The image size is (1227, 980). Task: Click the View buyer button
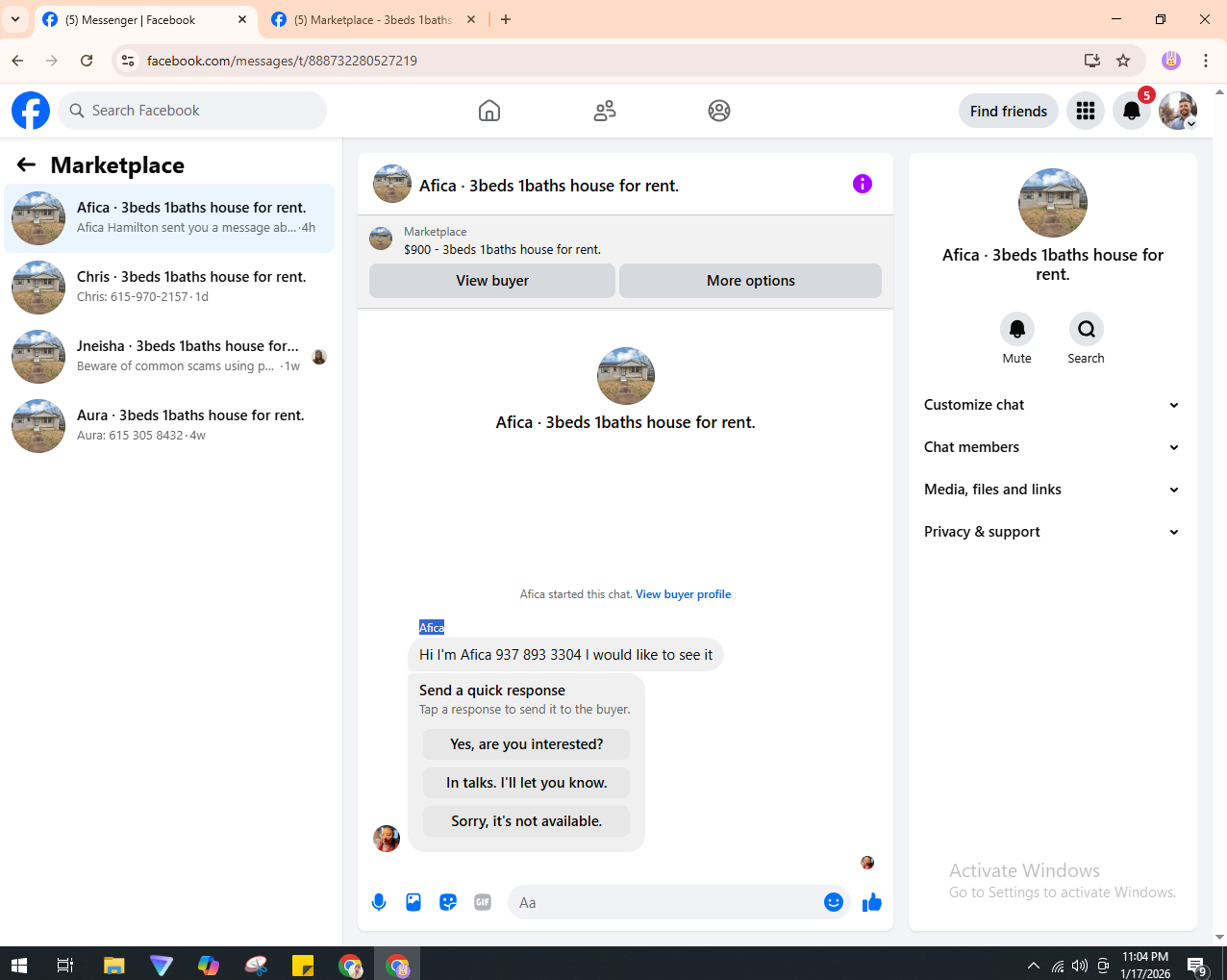point(492,281)
